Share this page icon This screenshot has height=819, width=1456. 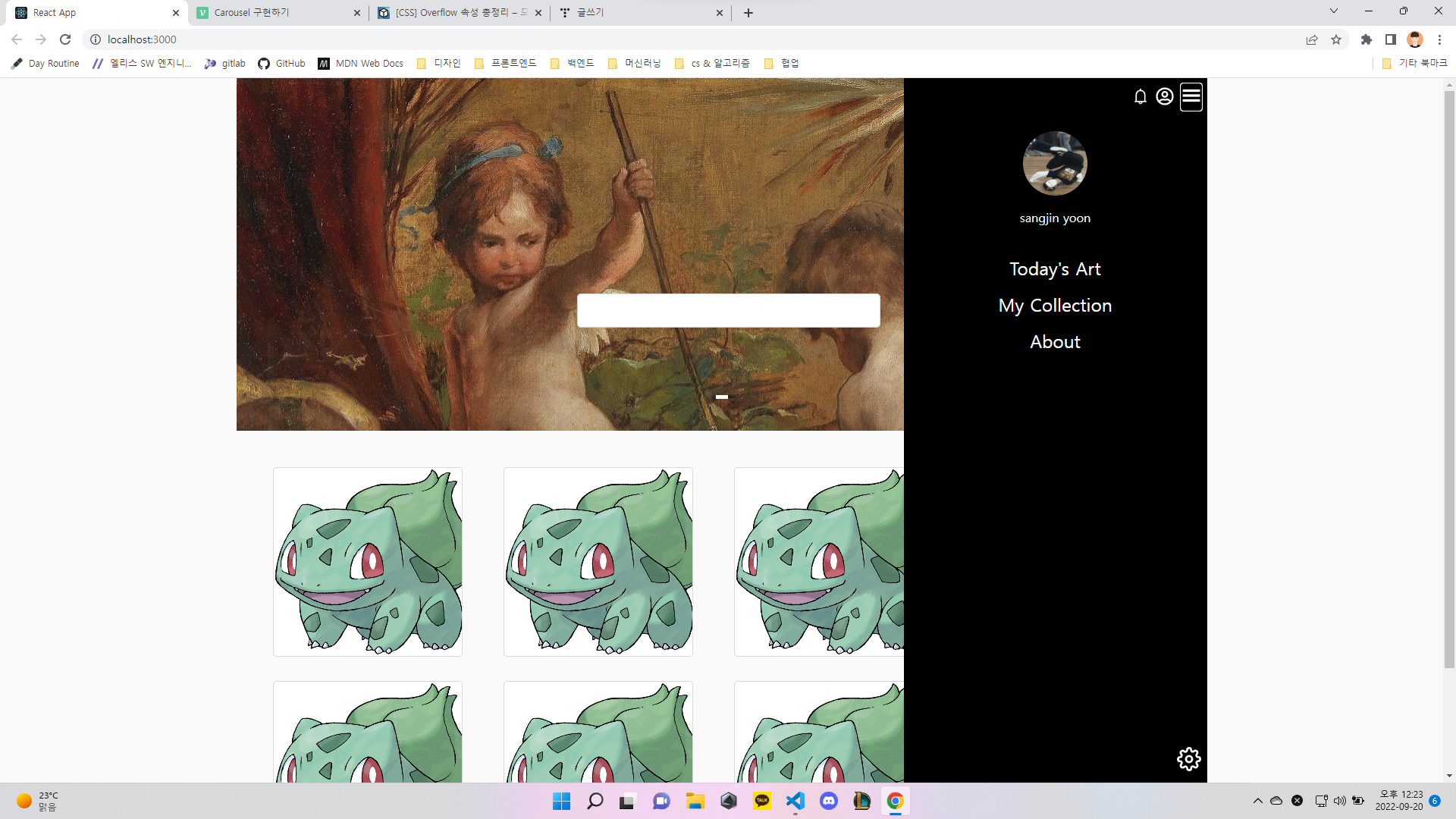(x=1312, y=39)
